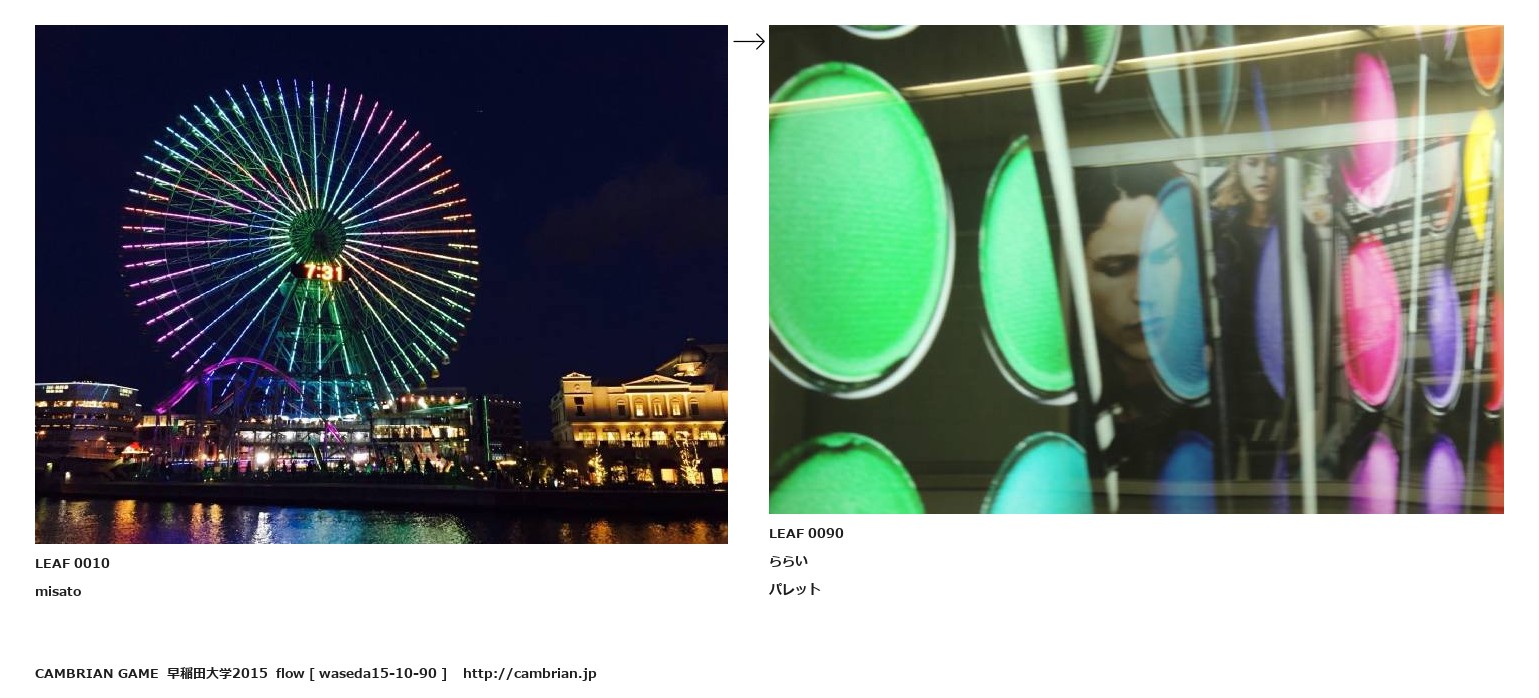Select the author name ららい
Image resolution: width=1539 pixels, height=698 pixels.
pyautogui.click(x=788, y=561)
